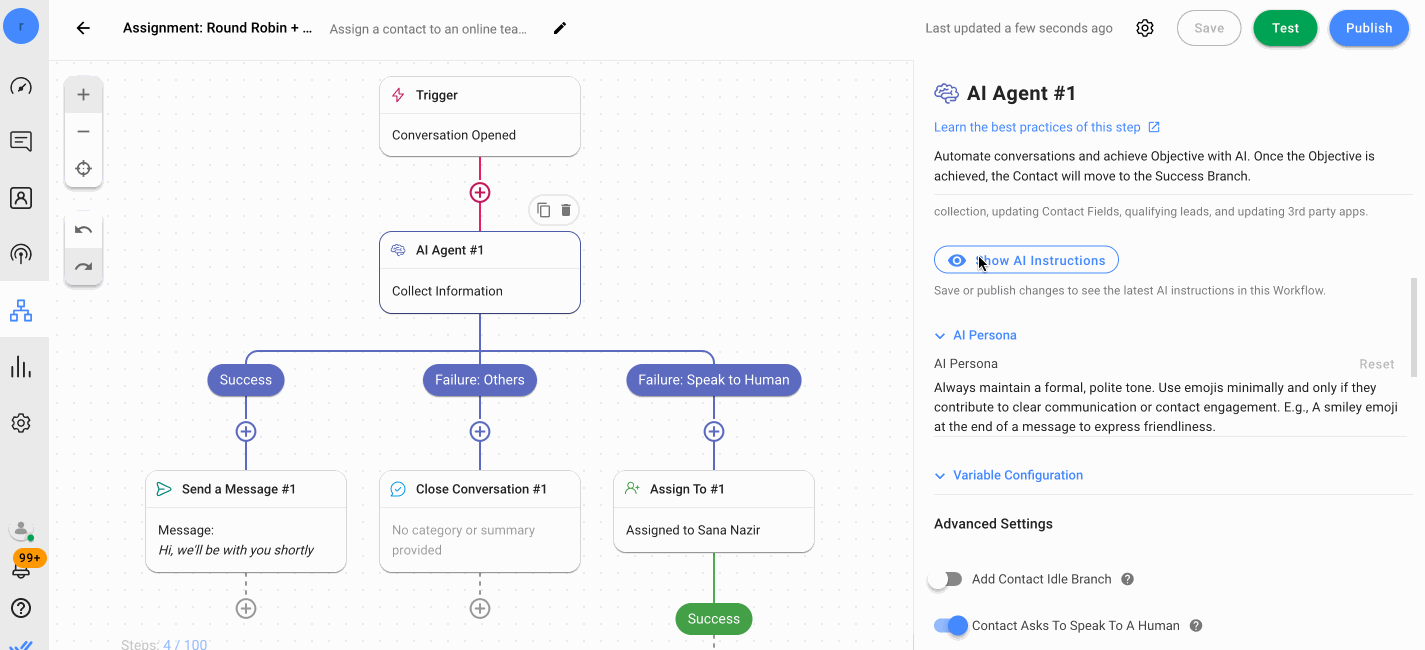
Task: Enable the Add Contact Idle Branch toggle
Action: coord(945,579)
